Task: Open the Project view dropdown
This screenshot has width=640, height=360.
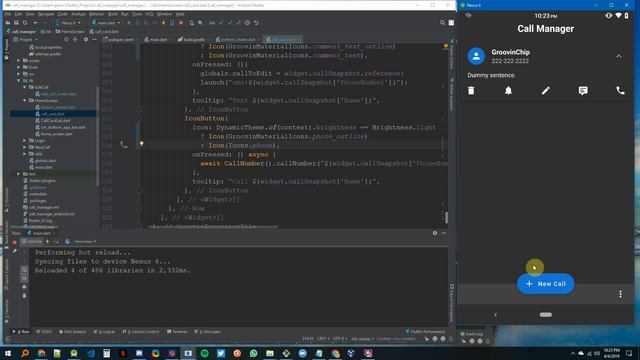Action: point(25,40)
